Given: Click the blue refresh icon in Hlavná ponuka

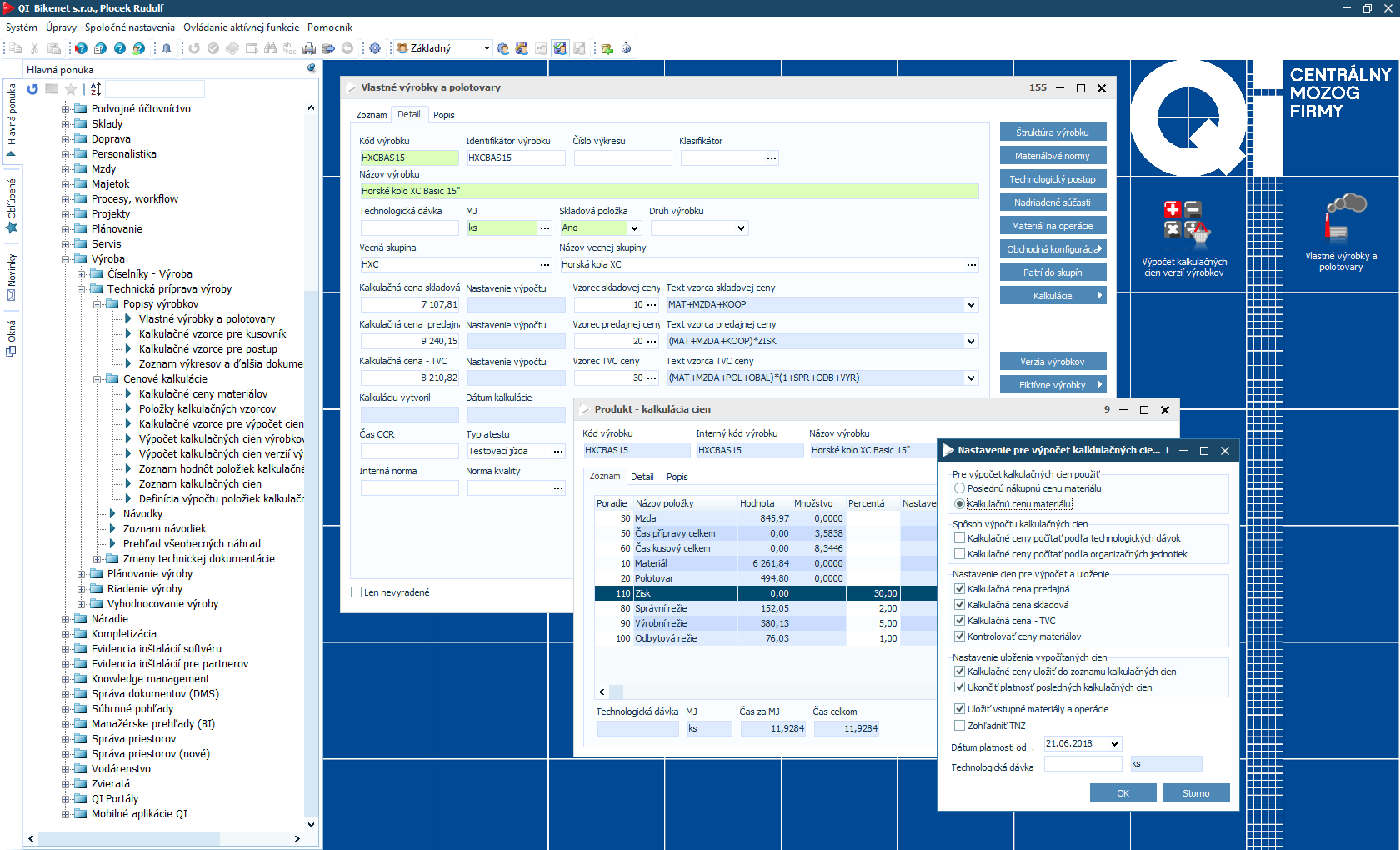Looking at the screenshot, I should click(x=32, y=89).
